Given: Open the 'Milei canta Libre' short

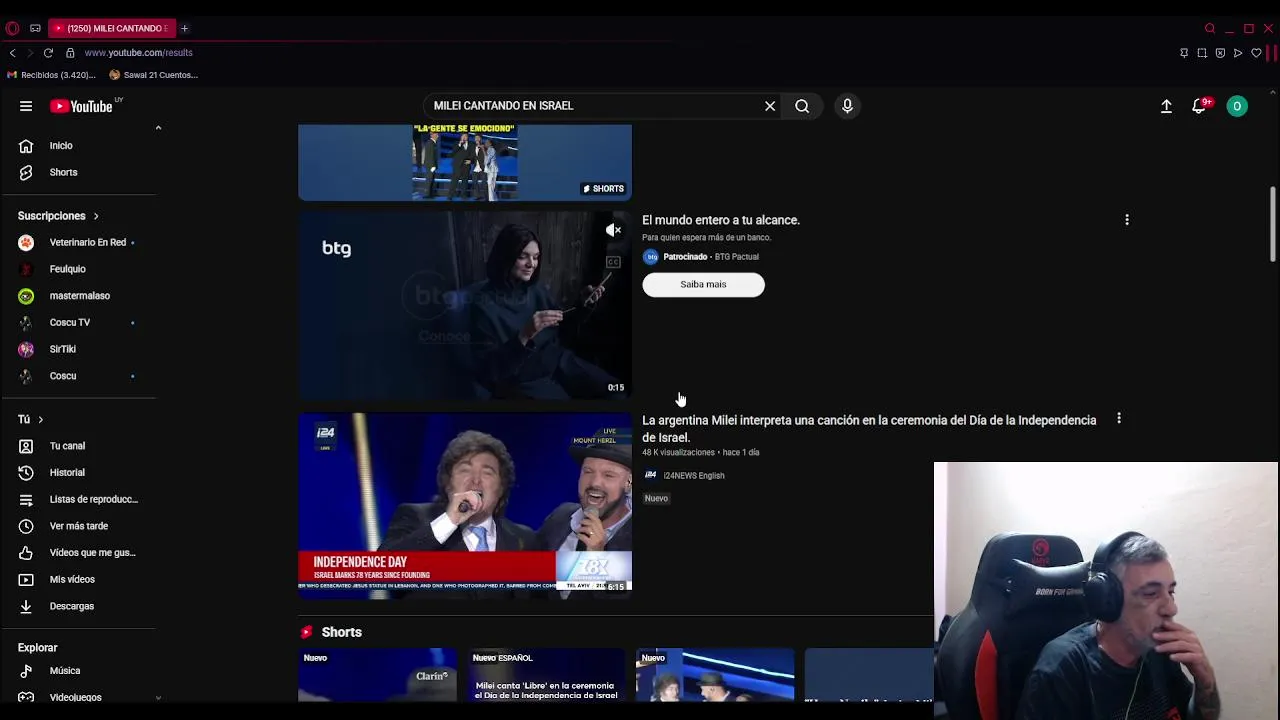Looking at the screenshot, I should 546,675.
